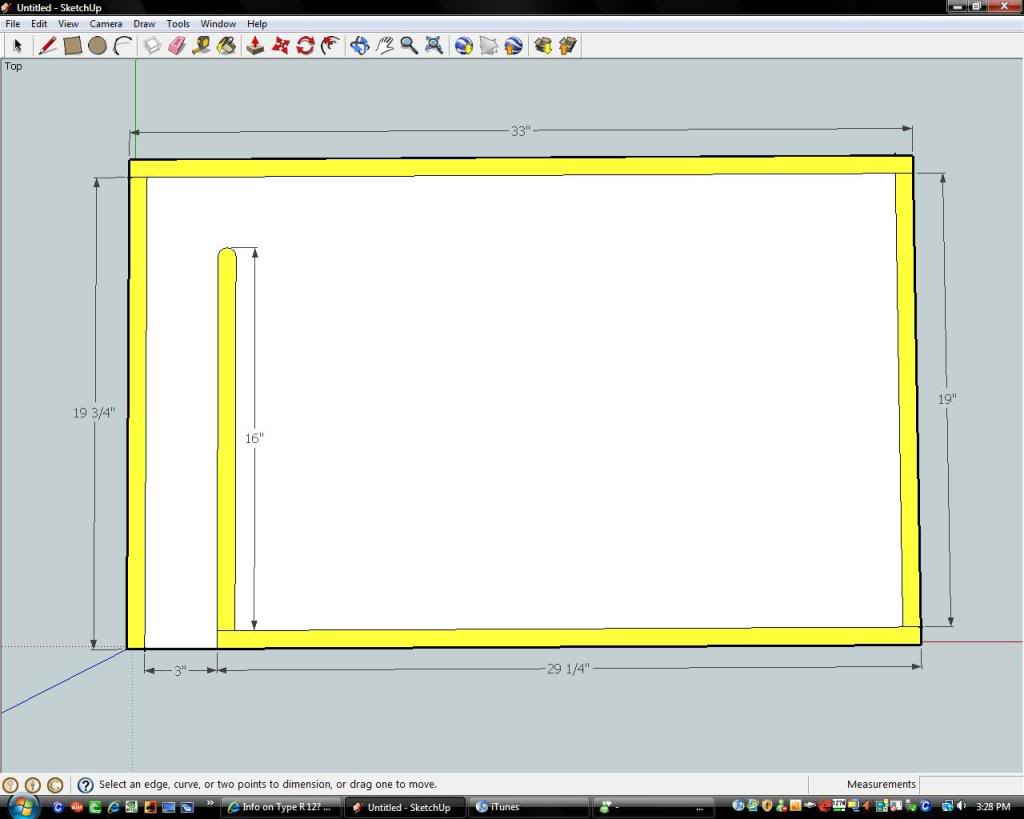
Task: Choose the Select arrow tool
Action: click(18, 46)
